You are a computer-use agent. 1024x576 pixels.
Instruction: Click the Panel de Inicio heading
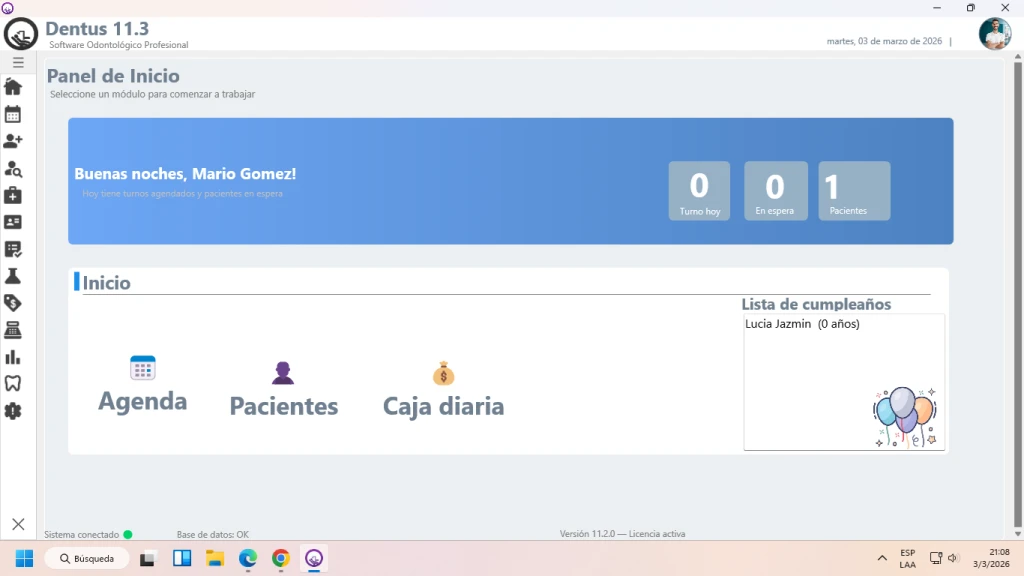tap(113, 76)
